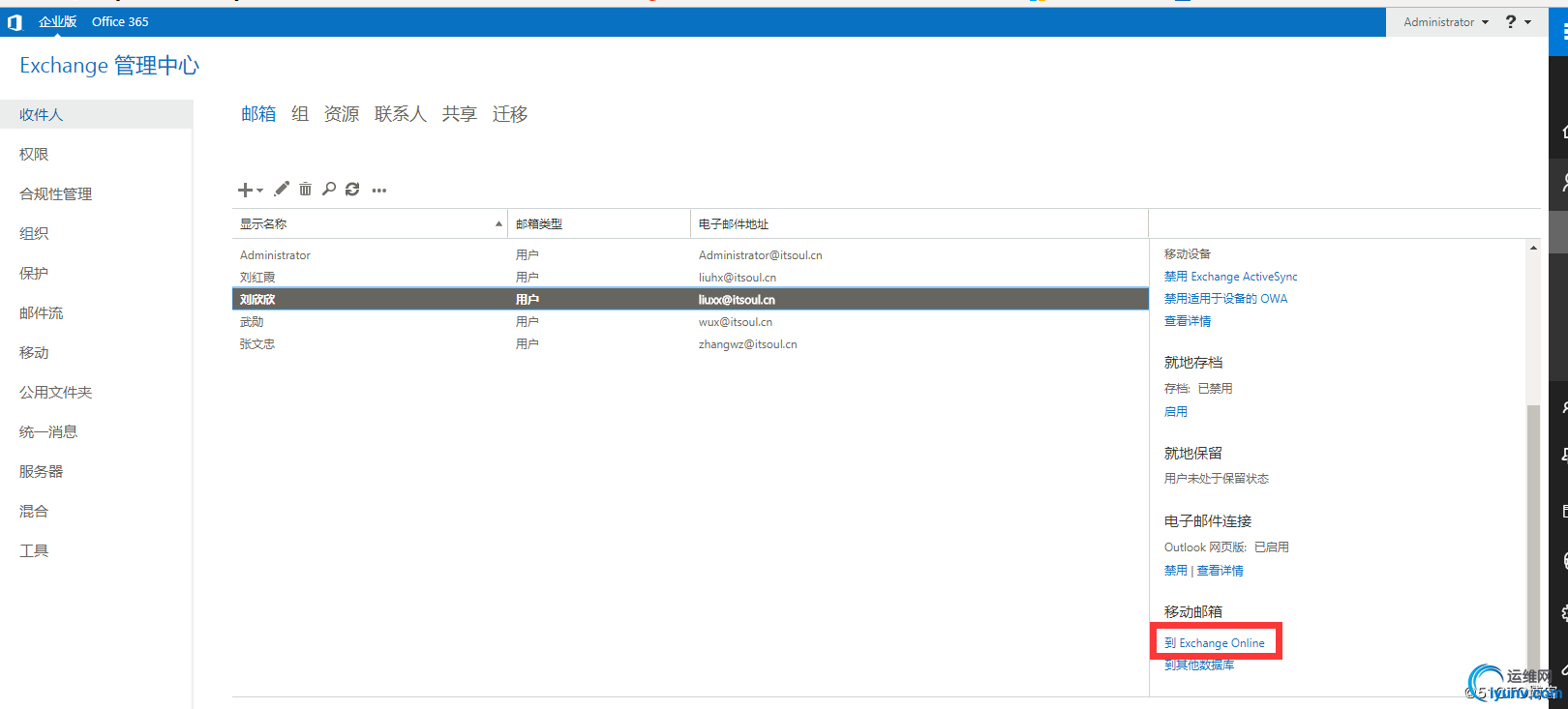Select the 组 tab
Image resolution: width=1568 pixels, height=709 pixels.
300,114
